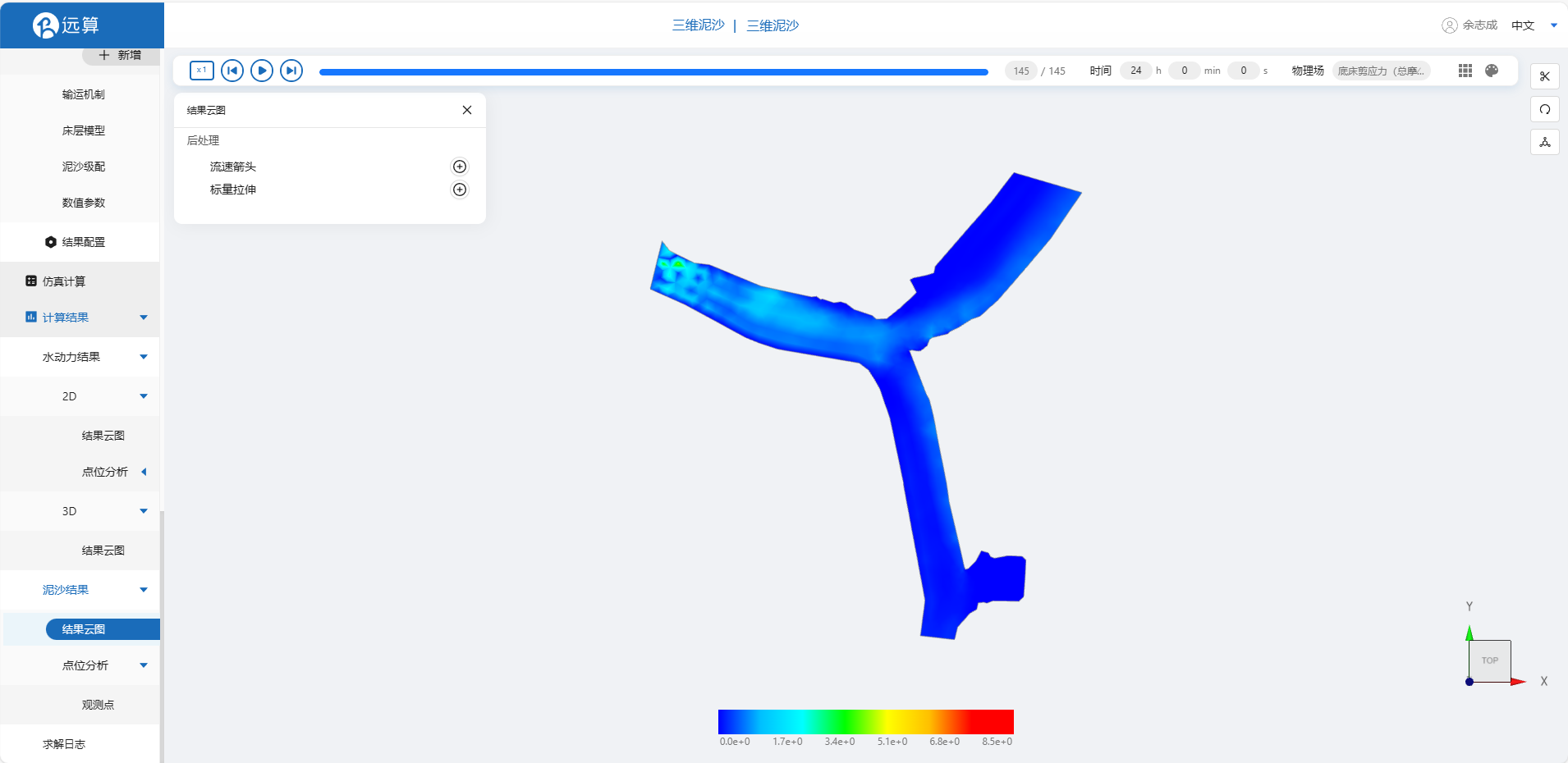Click the user avatar icon
The height and width of the screenshot is (763, 1568).
pos(1450,25)
